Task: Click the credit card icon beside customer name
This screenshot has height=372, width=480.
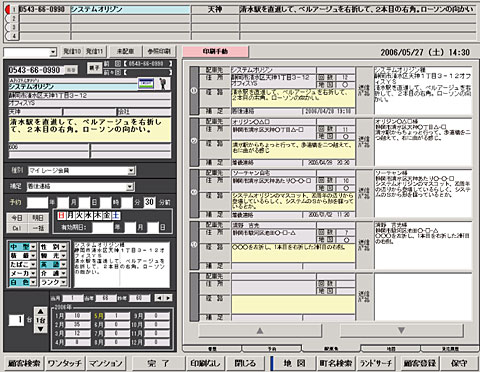Action: pos(146,84)
